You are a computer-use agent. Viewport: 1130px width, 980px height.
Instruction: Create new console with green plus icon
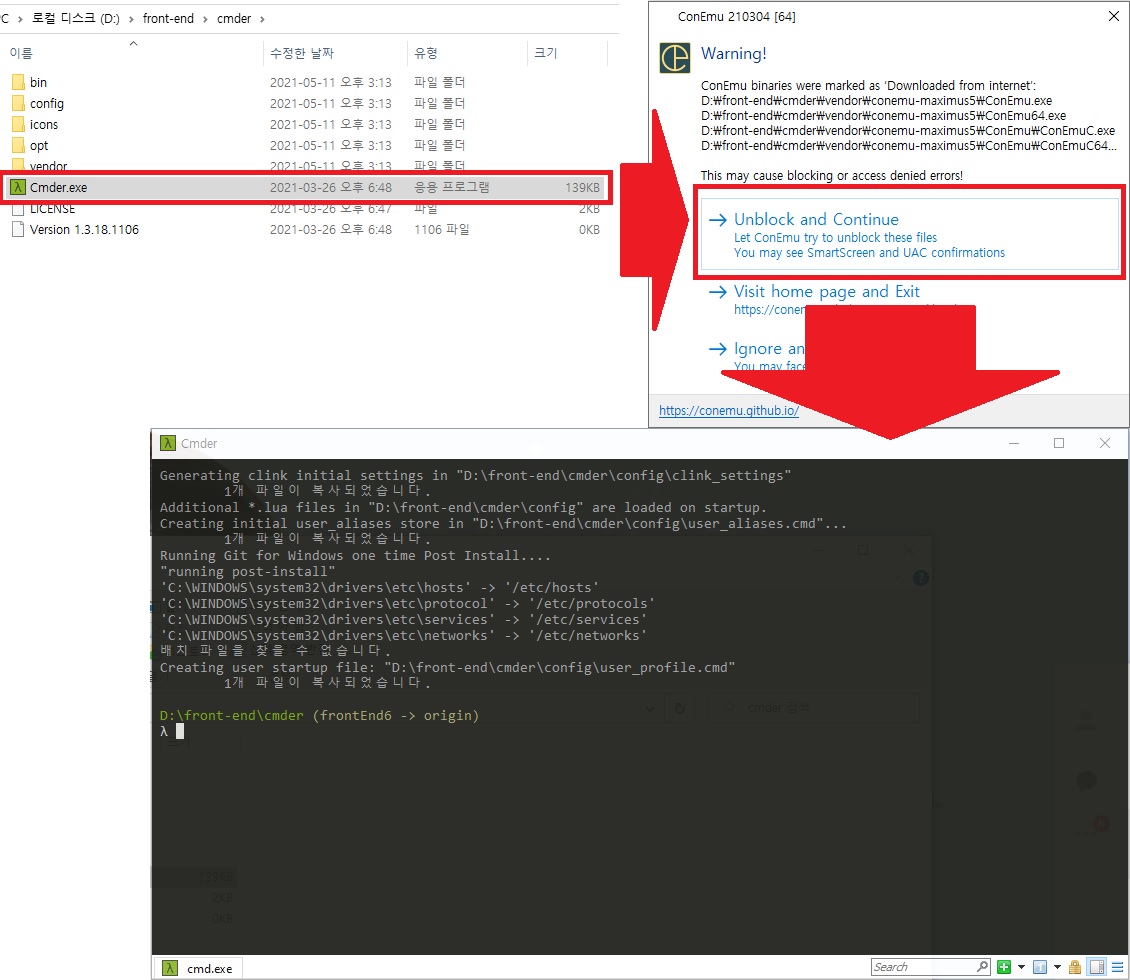click(x=1004, y=967)
